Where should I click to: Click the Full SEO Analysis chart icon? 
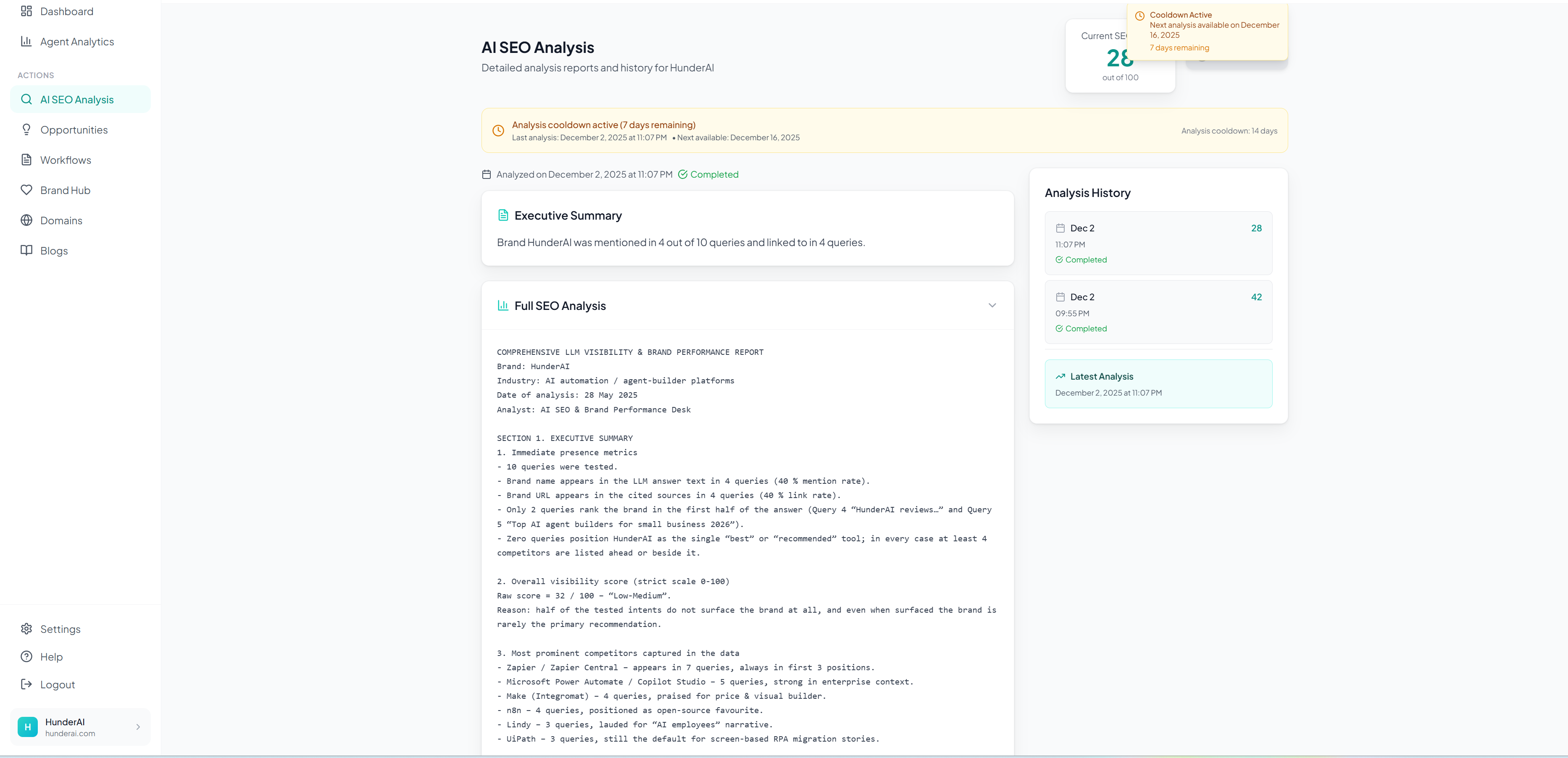pyautogui.click(x=503, y=305)
